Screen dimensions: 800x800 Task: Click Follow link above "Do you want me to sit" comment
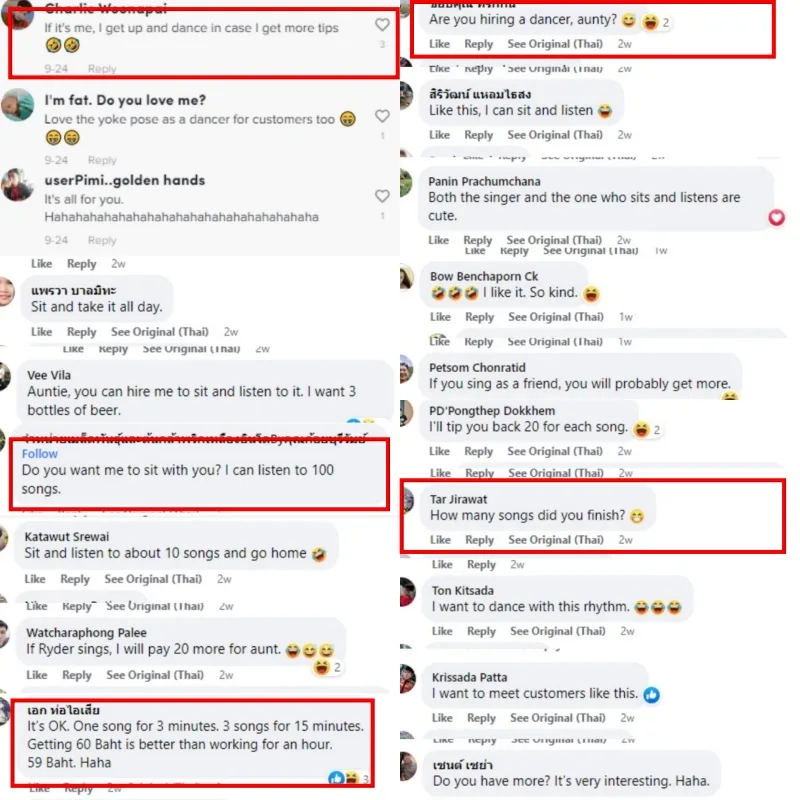pyautogui.click(x=39, y=454)
